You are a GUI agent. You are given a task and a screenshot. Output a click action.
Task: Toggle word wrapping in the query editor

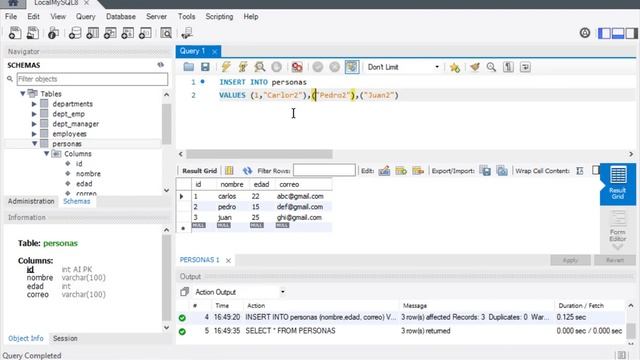pos(525,67)
